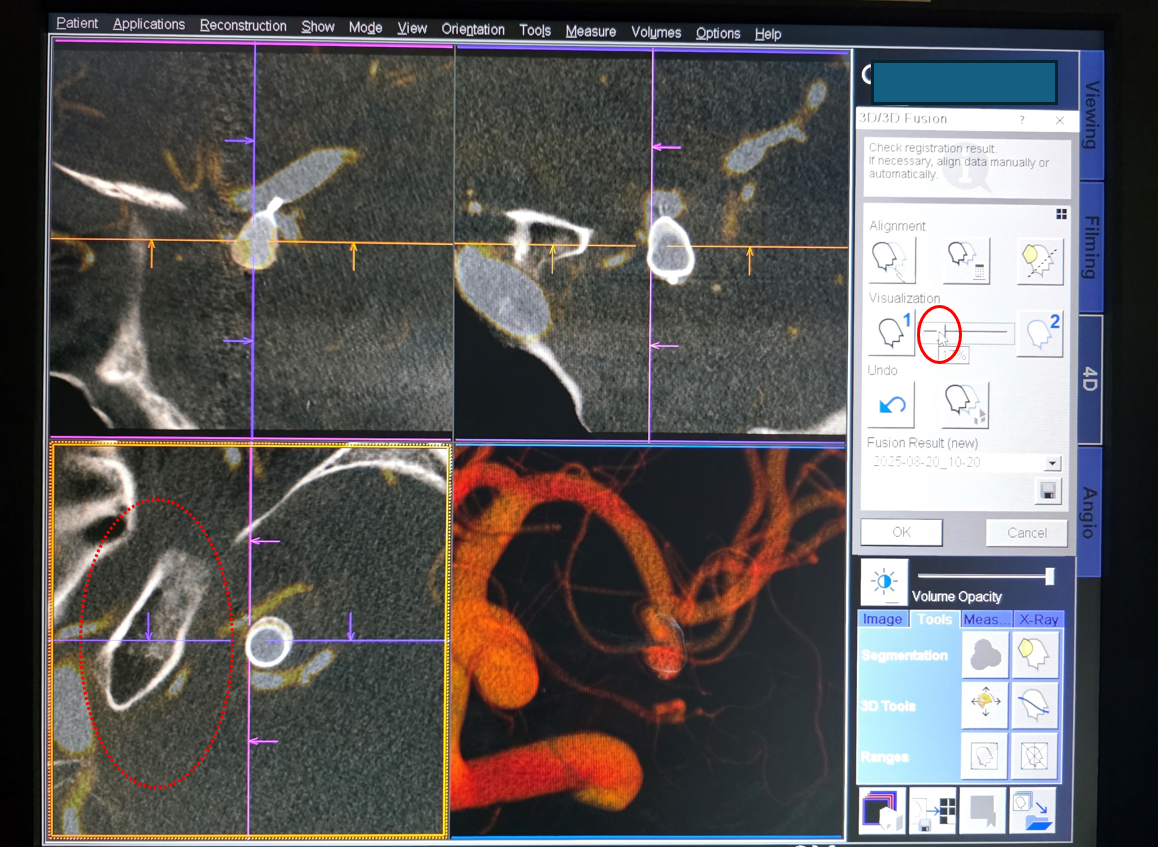Click the blue Undo arrow button
Viewport: 1158px width, 847px height.
(x=892, y=405)
